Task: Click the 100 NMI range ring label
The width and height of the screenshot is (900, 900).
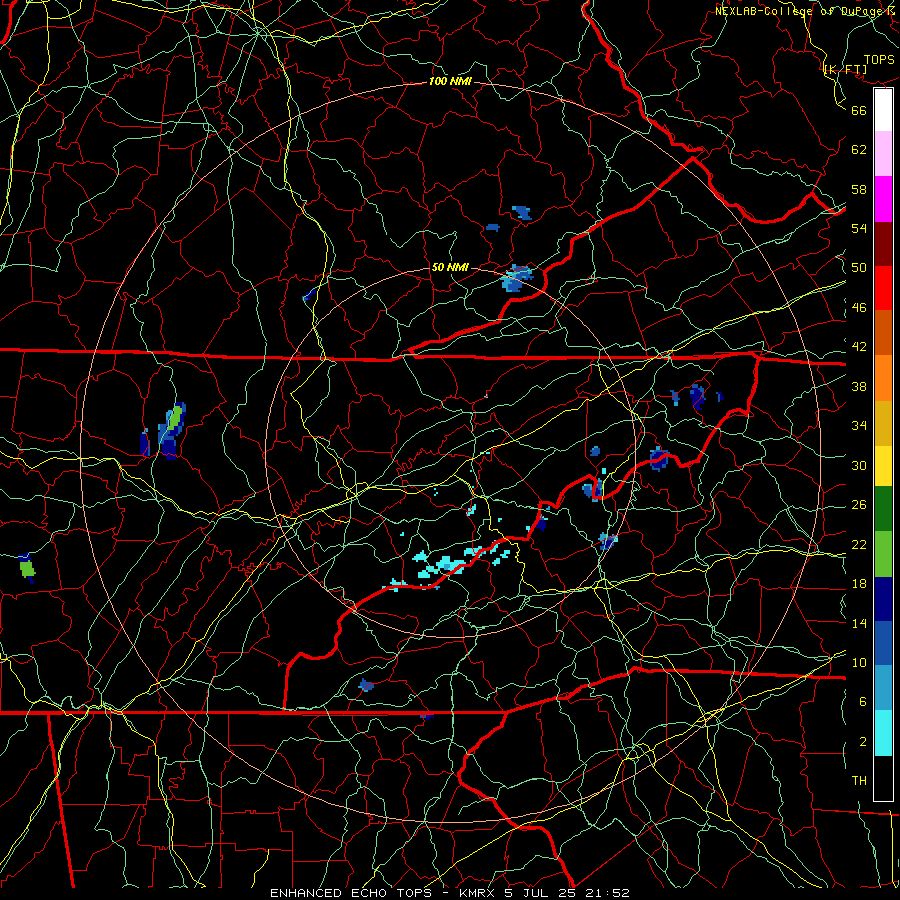Action: click(450, 81)
